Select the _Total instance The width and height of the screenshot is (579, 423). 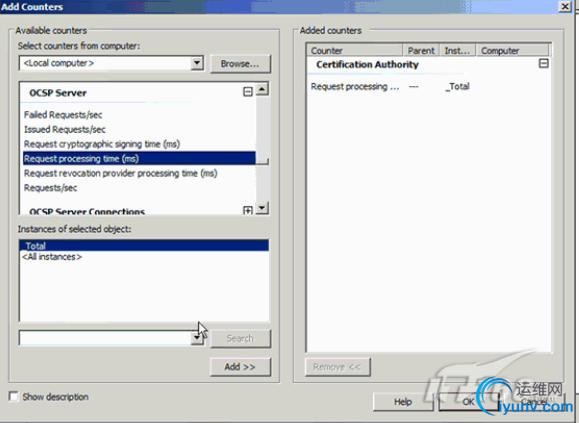(x=144, y=245)
